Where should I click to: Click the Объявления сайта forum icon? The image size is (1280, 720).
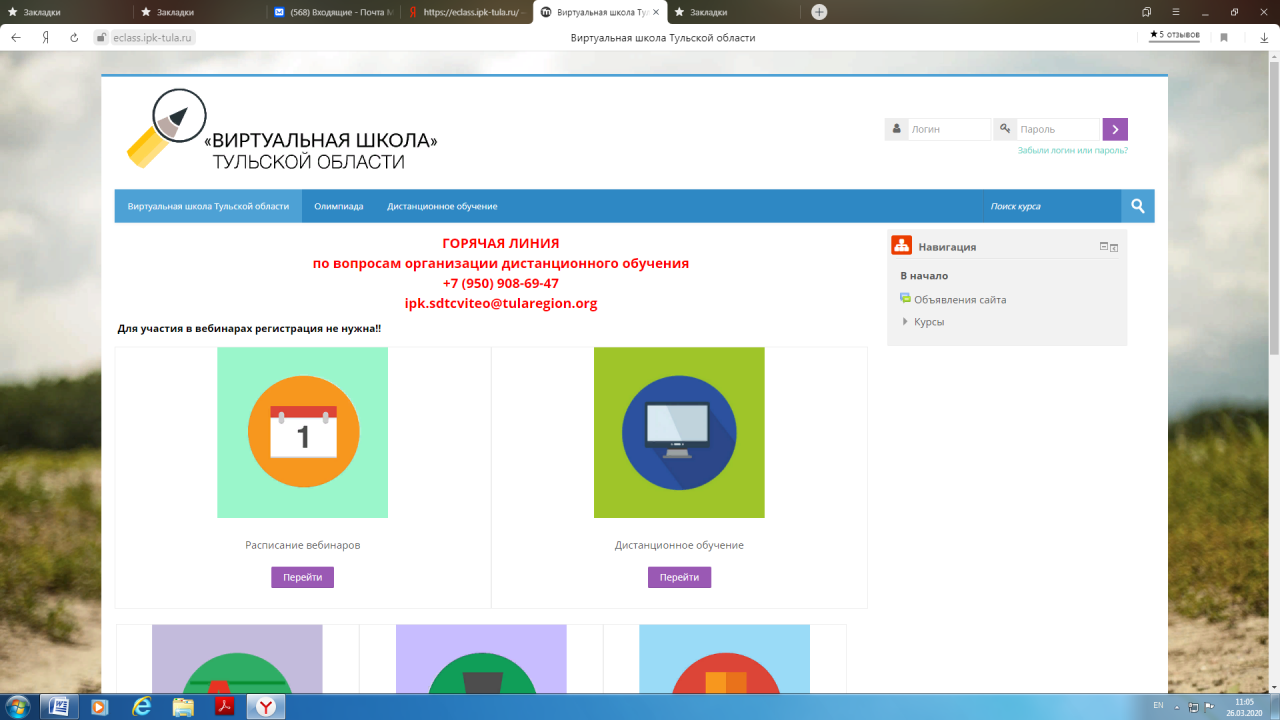point(905,298)
